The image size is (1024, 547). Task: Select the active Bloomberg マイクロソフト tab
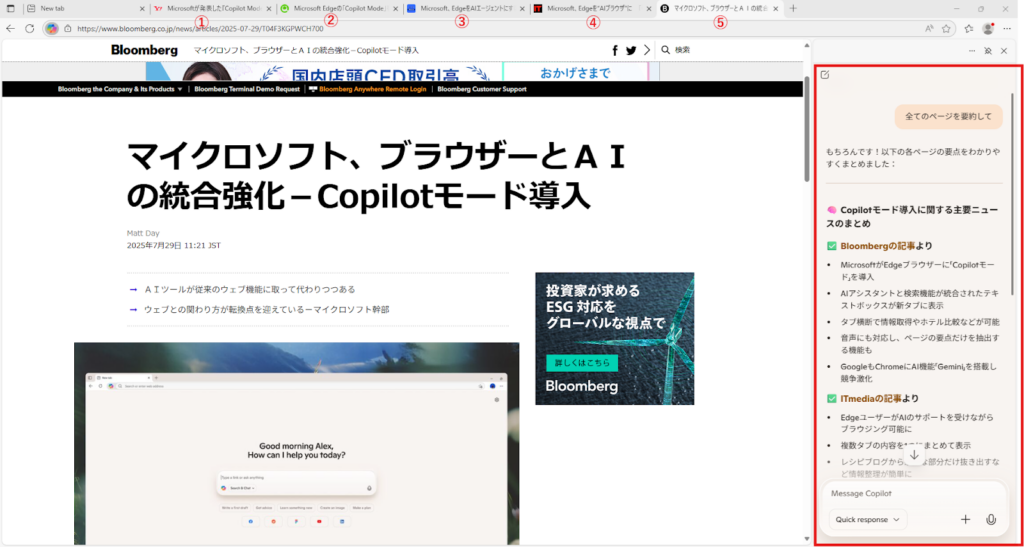[x=718, y=8]
